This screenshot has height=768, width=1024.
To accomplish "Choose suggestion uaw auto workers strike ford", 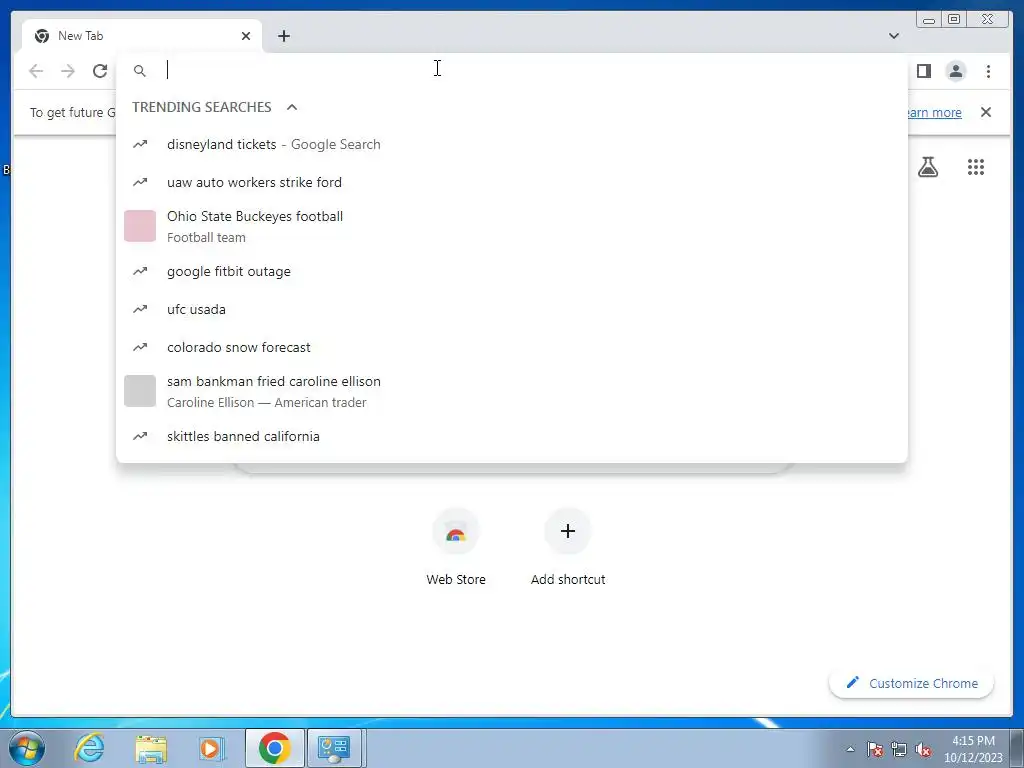I will pyautogui.click(x=511, y=182).
